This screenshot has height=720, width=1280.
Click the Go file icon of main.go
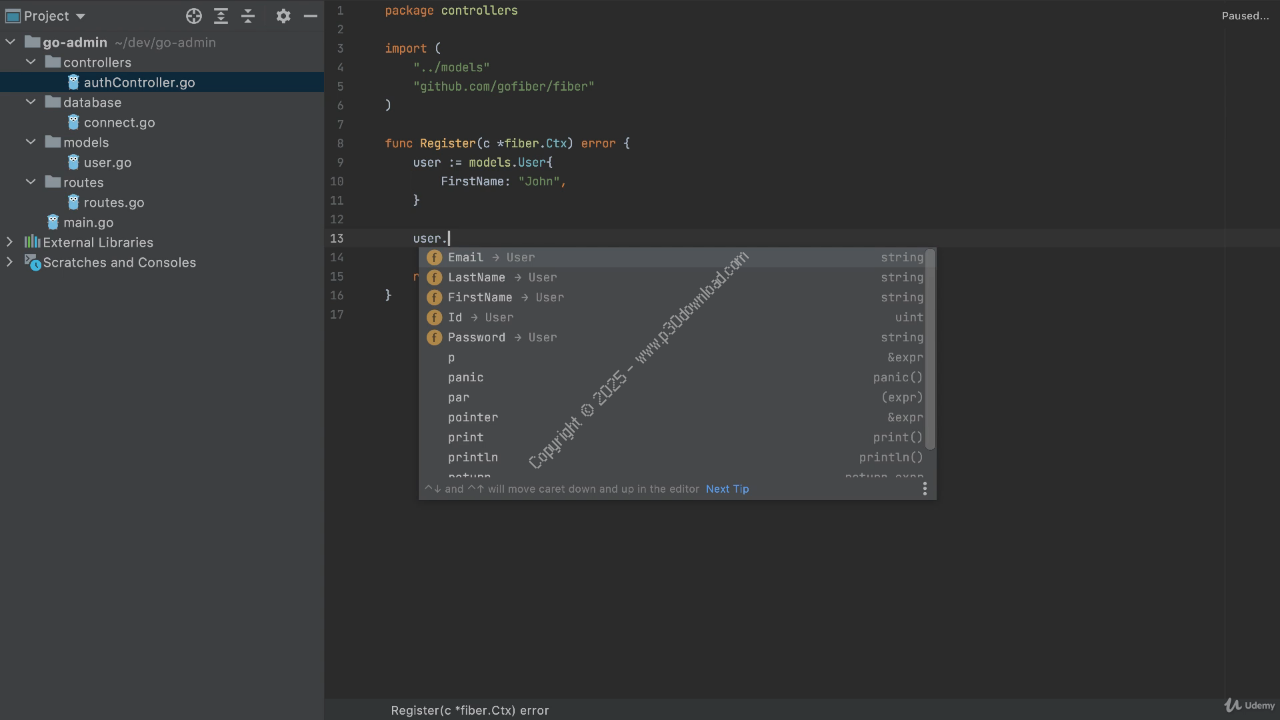point(53,222)
